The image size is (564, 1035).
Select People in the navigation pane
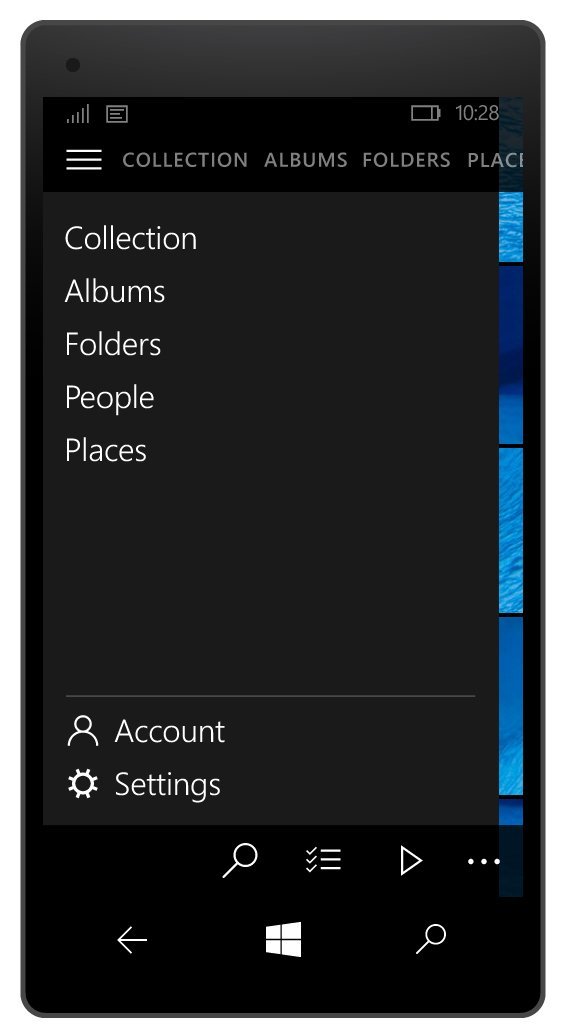point(110,398)
